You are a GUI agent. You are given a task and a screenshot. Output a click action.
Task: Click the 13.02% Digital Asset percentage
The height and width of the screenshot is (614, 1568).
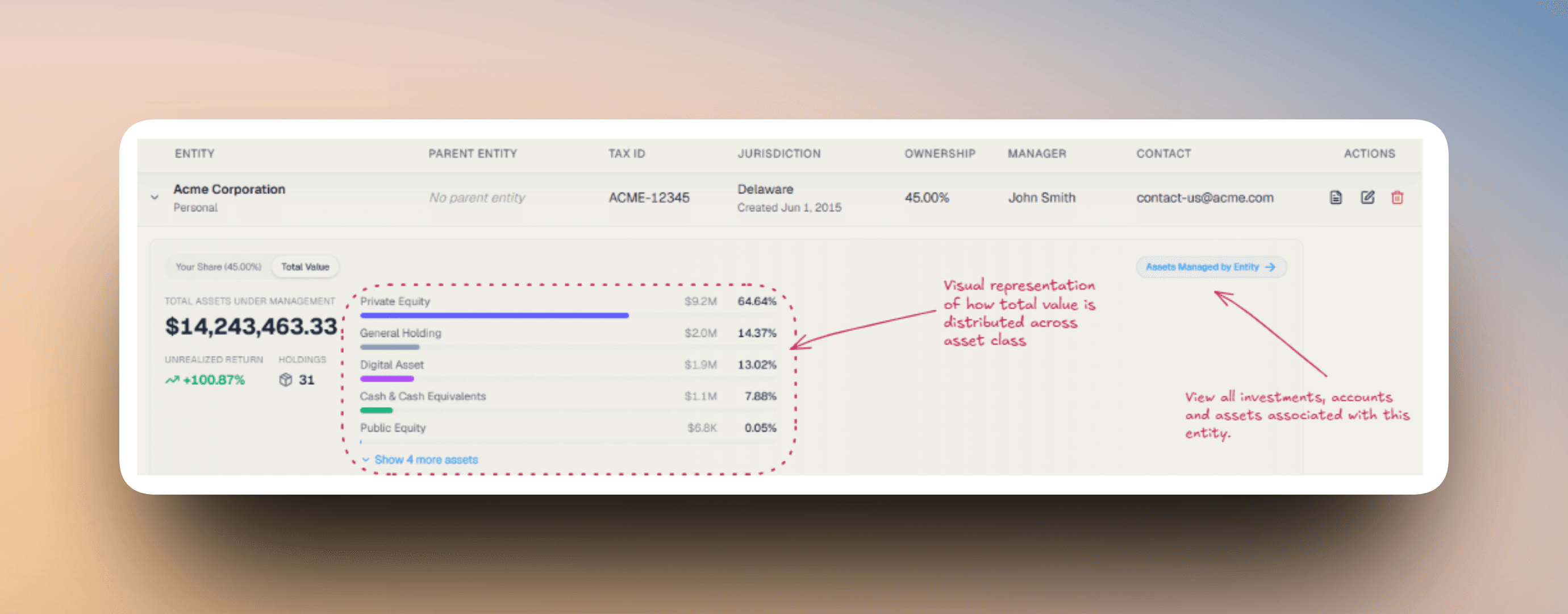click(757, 365)
